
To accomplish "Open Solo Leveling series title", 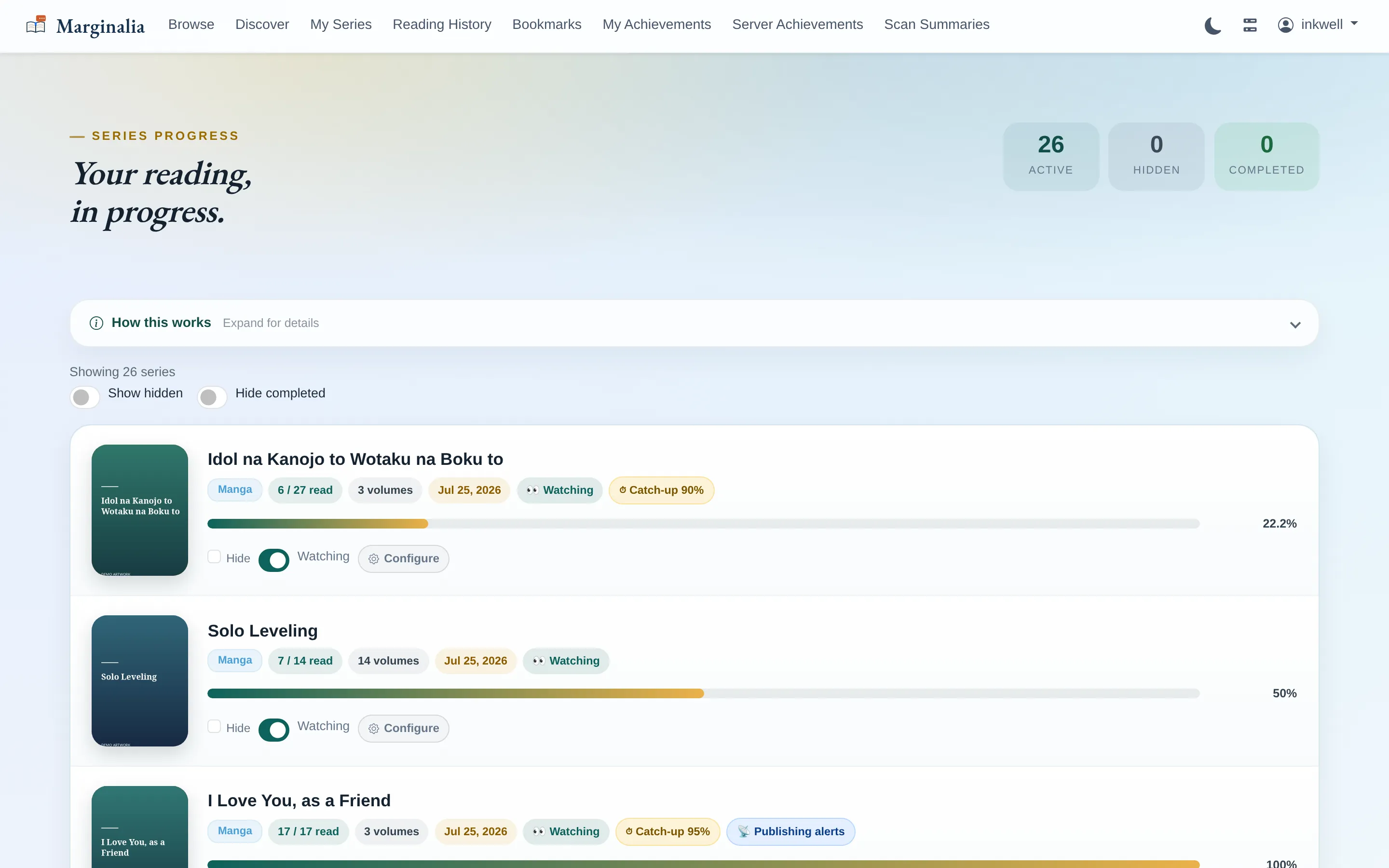I will point(262,630).
